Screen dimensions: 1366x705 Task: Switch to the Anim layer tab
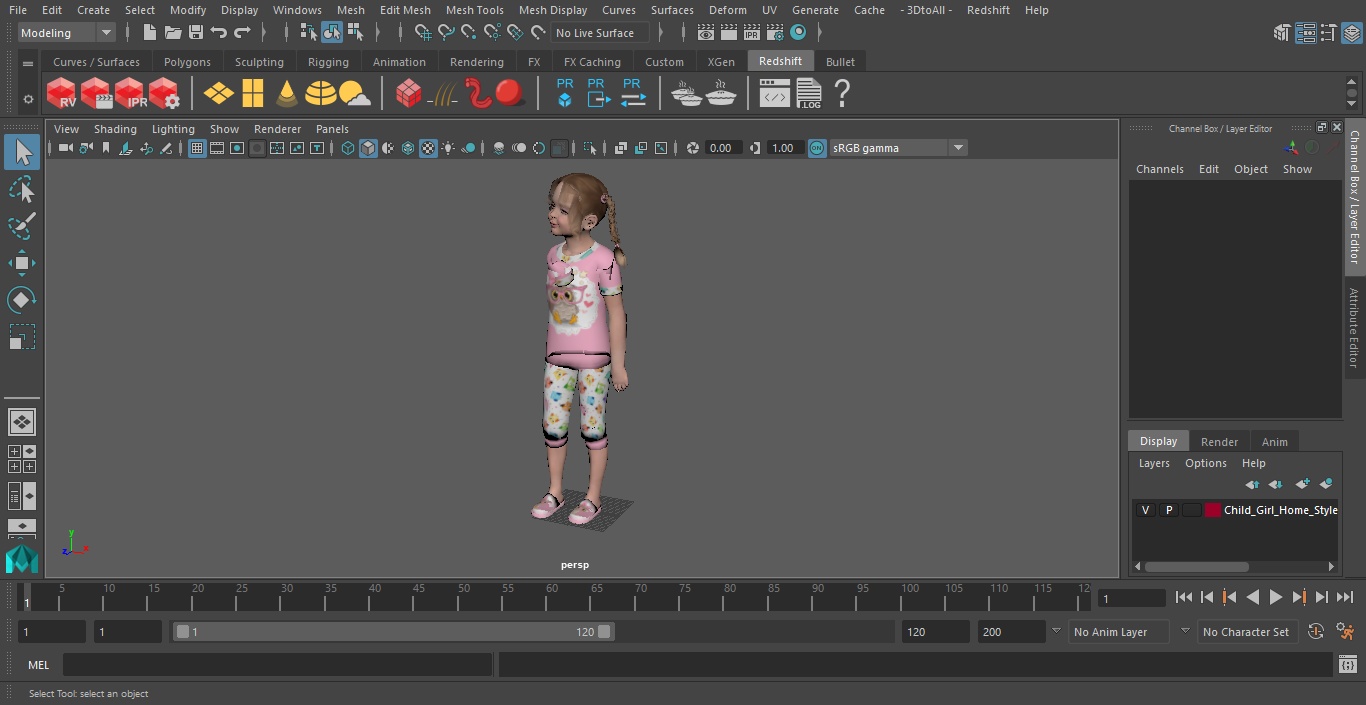(1274, 441)
